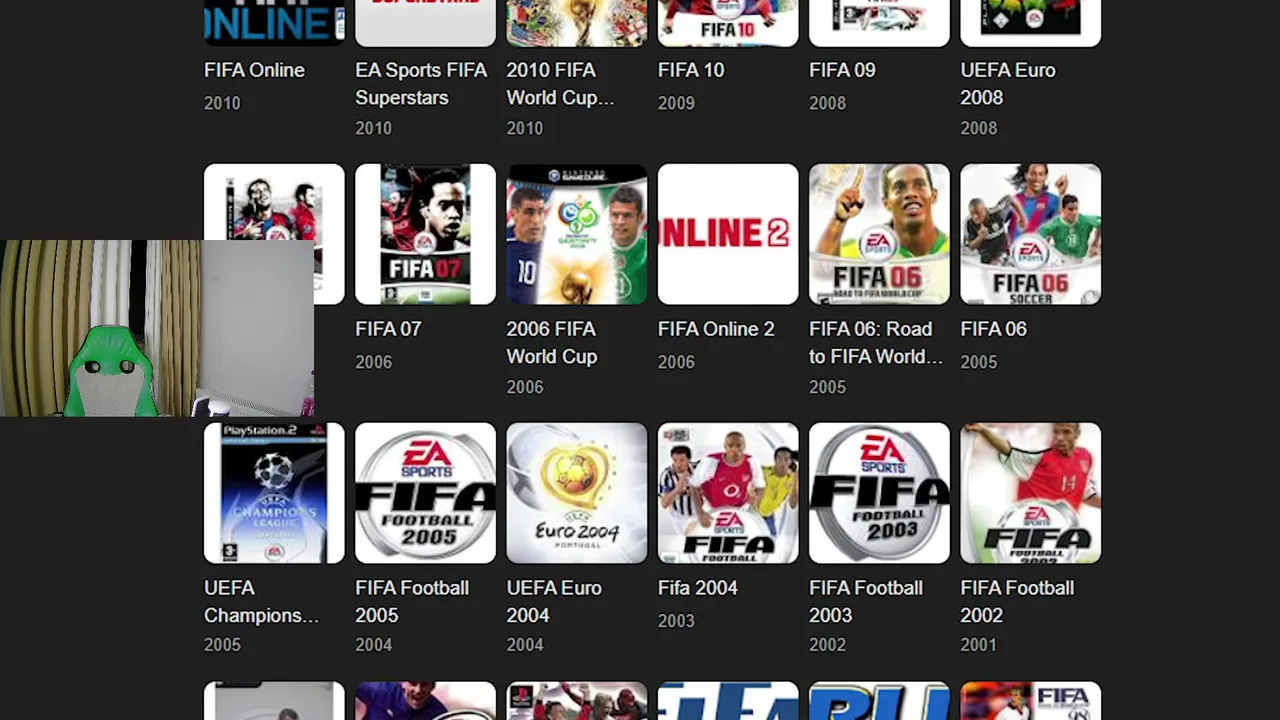Image resolution: width=1280 pixels, height=720 pixels.
Task: Select the FIFA Online 2 logo tile
Action: click(728, 234)
